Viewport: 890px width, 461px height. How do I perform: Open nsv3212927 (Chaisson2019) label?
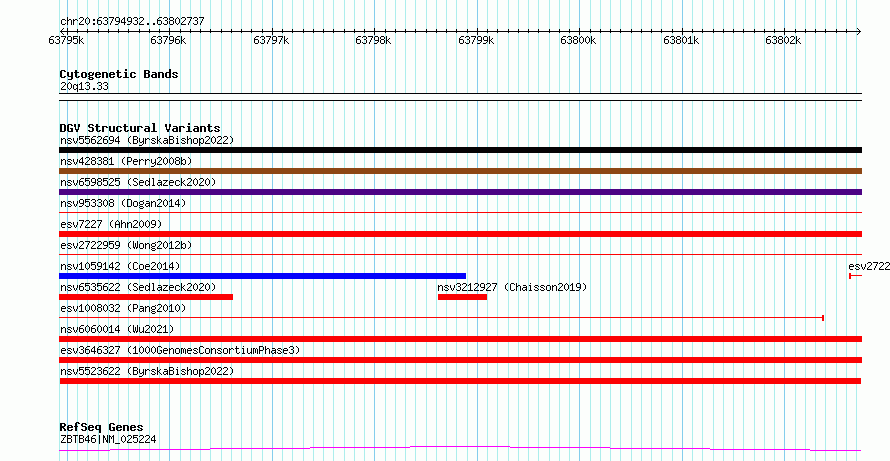point(512,287)
